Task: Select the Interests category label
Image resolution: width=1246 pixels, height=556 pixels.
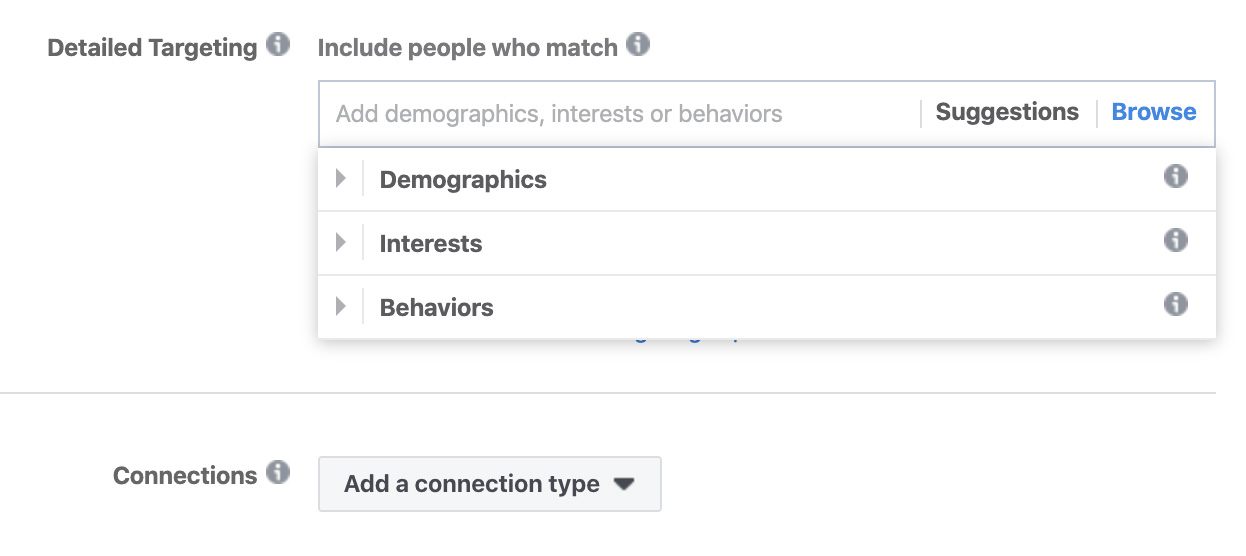Action: (431, 244)
